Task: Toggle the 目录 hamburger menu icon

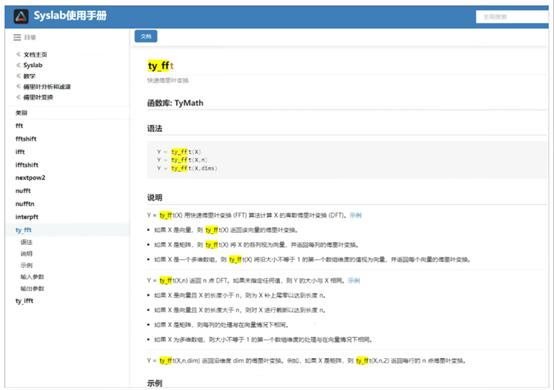Action: (x=17, y=37)
